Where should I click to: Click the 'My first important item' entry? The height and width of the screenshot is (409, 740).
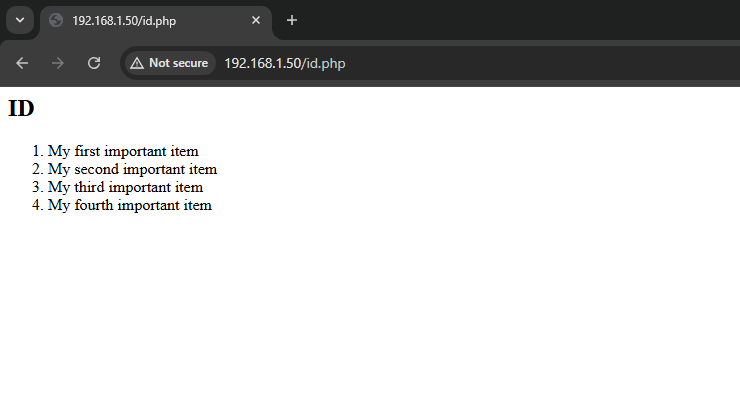coord(123,151)
